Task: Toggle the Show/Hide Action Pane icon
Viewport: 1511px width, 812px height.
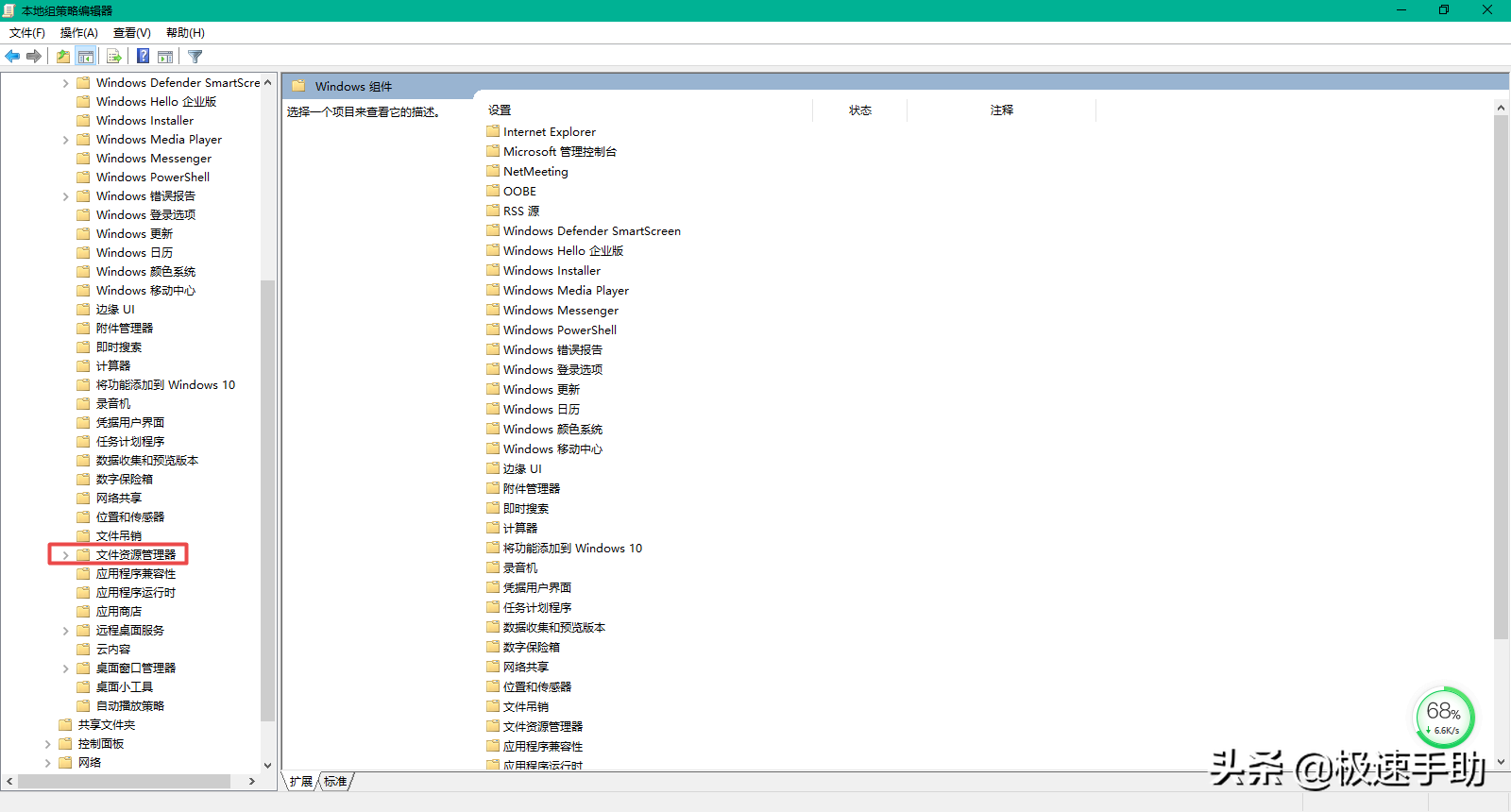Action: [165, 57]
